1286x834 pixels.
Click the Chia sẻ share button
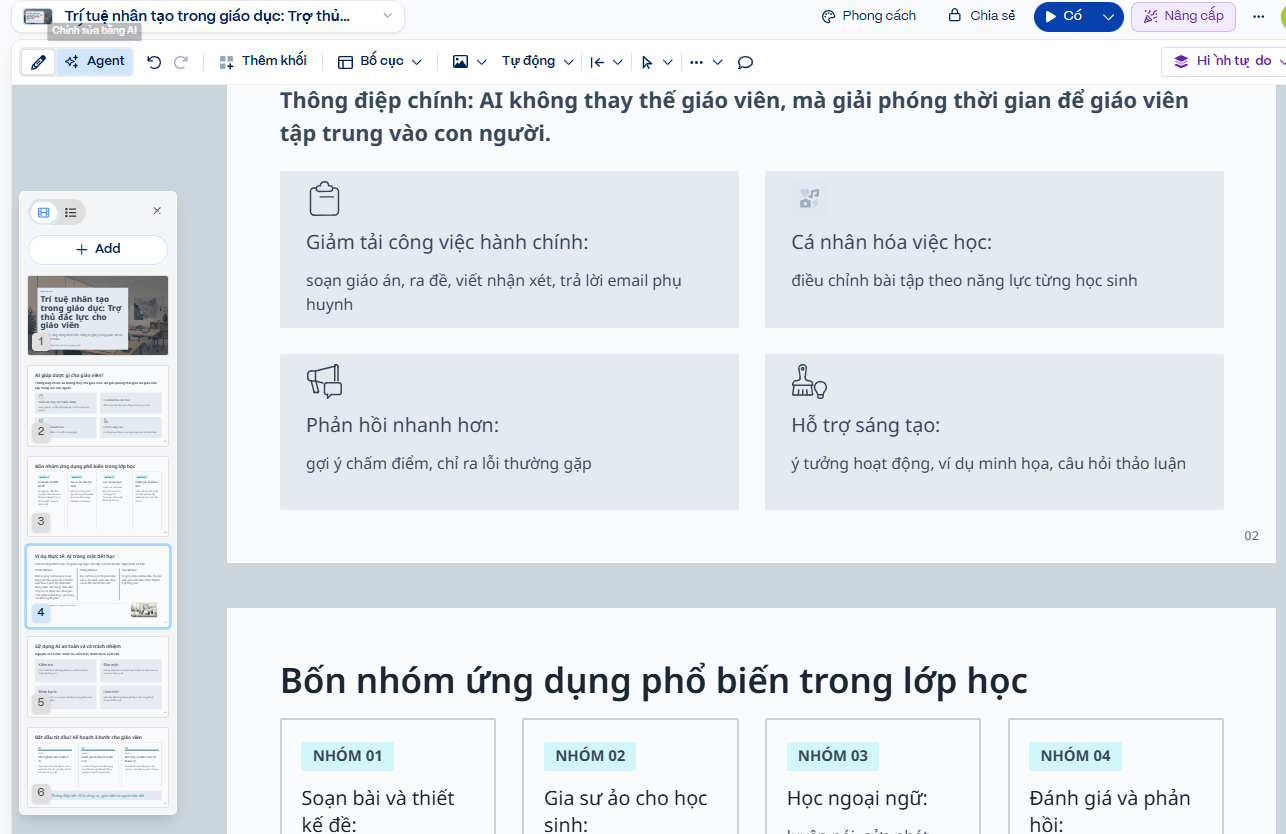[981, 16]
